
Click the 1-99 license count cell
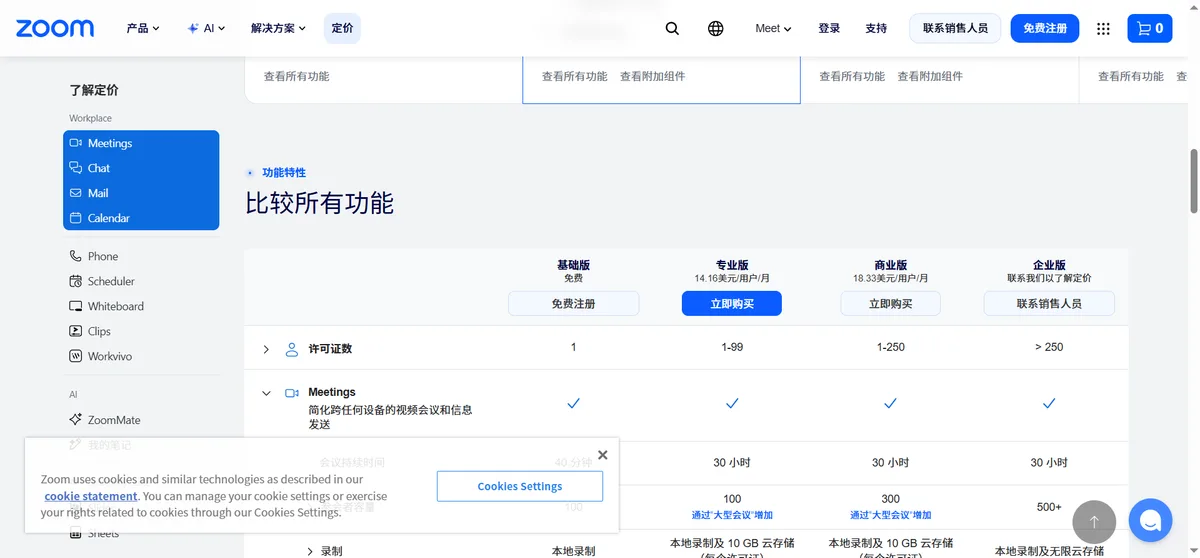click(x=732, y=347)
